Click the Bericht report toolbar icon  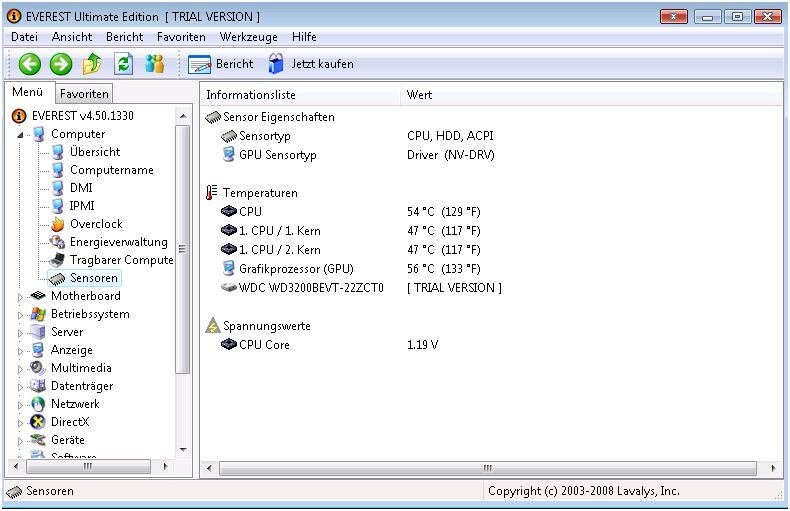pos(200,65)
